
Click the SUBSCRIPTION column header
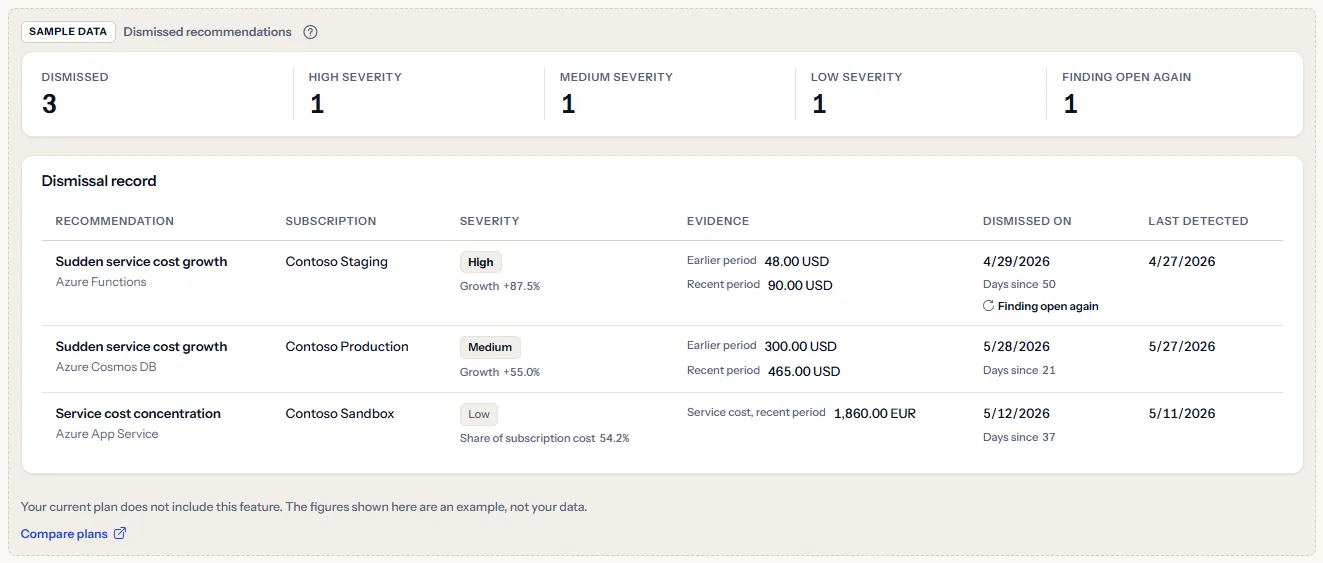(x=331, y=221)
